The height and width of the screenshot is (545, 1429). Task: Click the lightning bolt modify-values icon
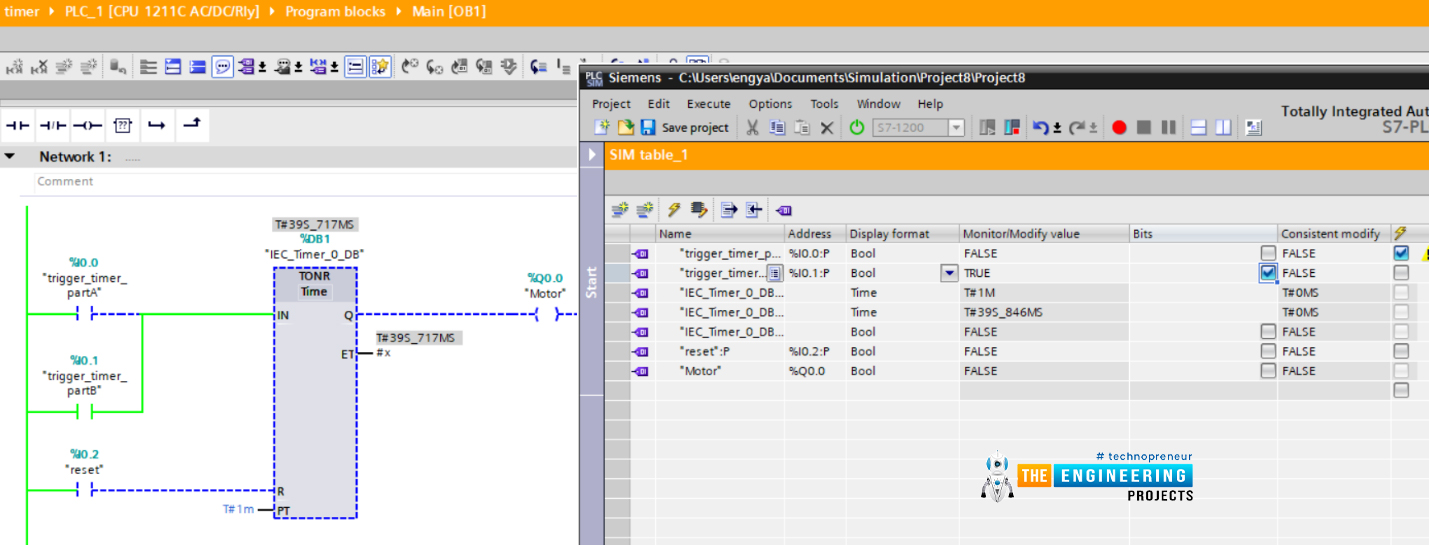[674, 210]
